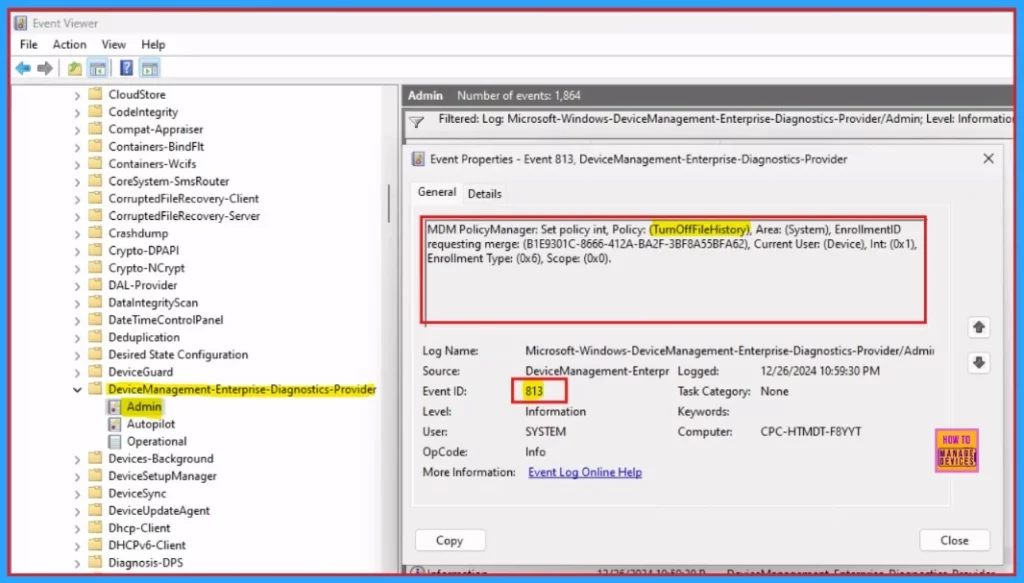The height and width of the screenshot is (583, 1024).
Task: Click the Deduplication folder icon
Action: (95, 337)
